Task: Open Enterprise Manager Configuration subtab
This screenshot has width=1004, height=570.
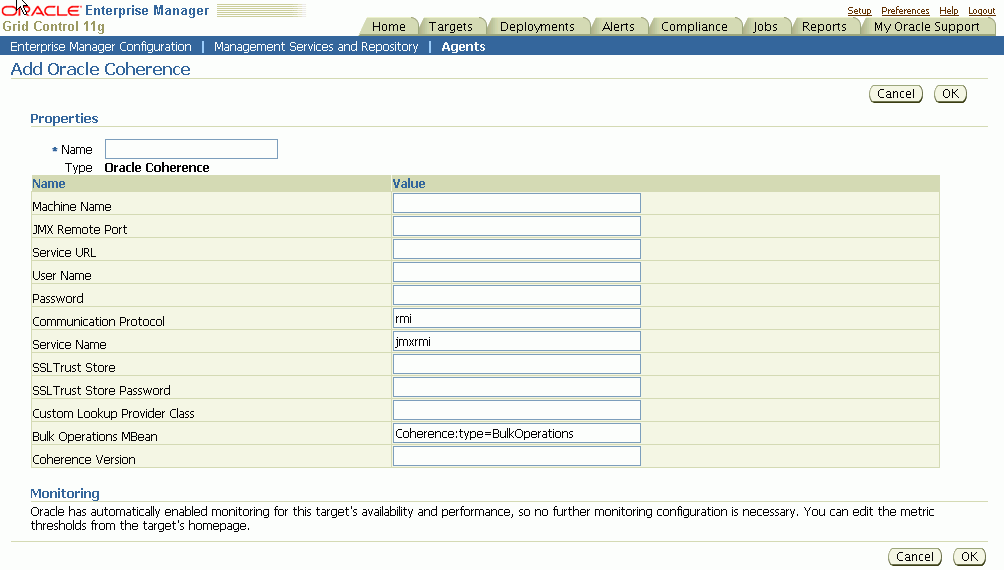Action: [x=101, y=47]
